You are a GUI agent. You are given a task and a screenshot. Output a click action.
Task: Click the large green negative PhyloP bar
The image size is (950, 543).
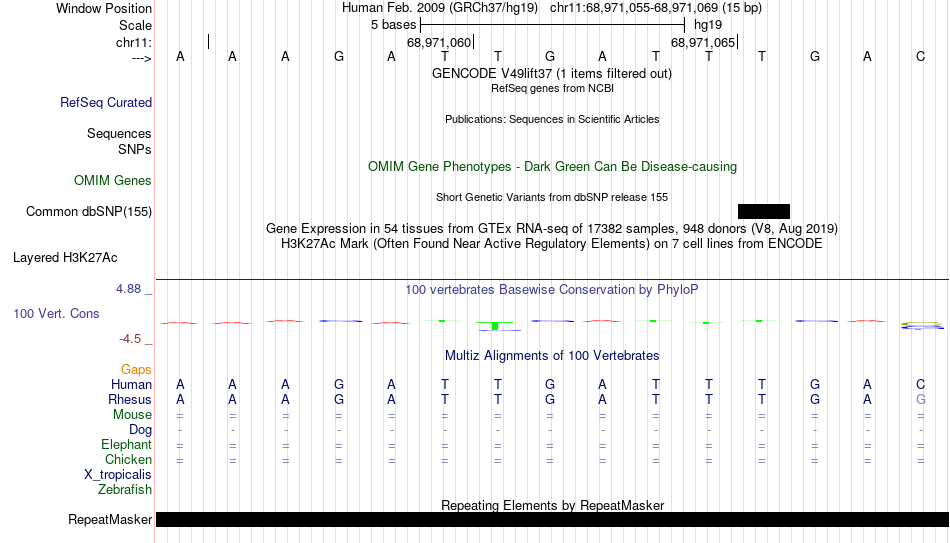pos(495,326)
